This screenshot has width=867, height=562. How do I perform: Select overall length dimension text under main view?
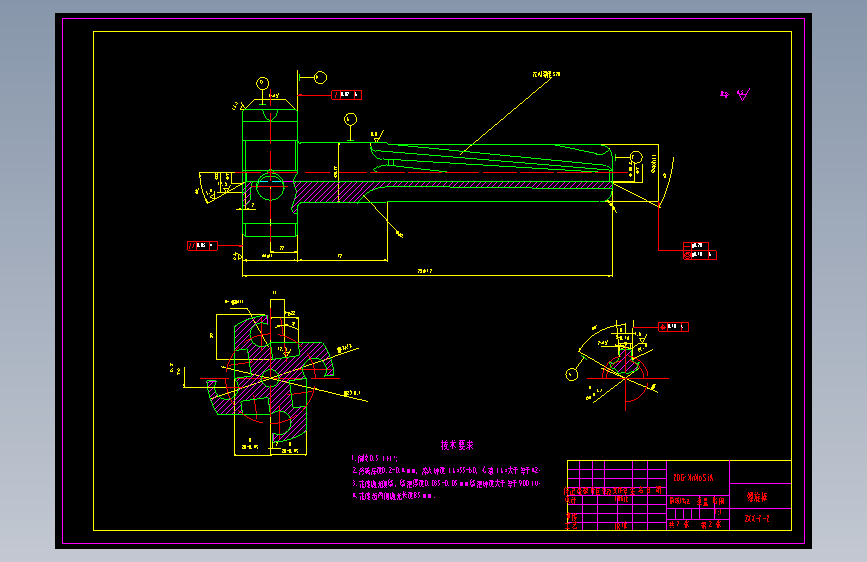[x=424, y=271]
